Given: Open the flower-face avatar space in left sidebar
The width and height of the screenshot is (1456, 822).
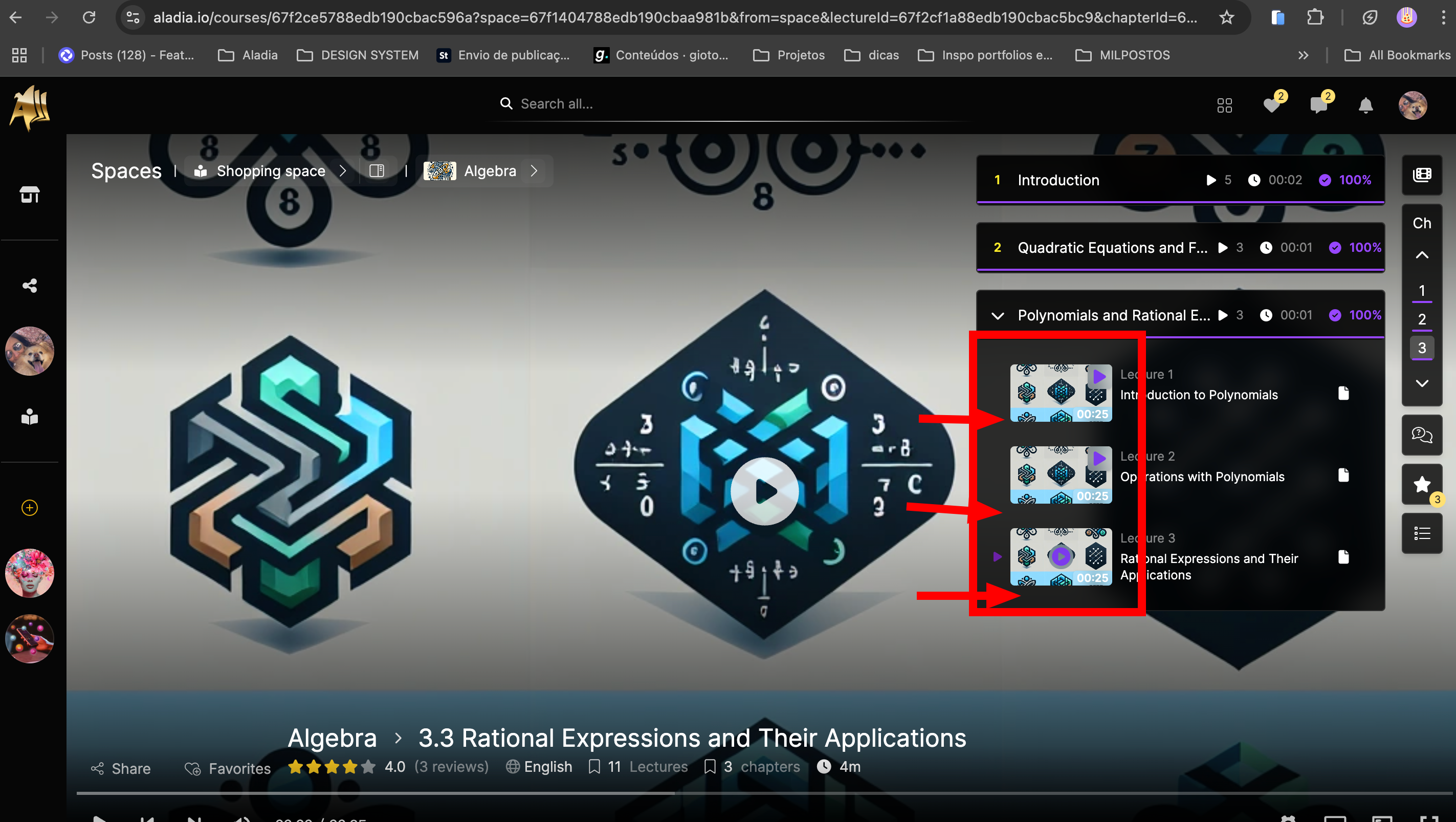Looking at the screenshot, I should tap(29, 573).
